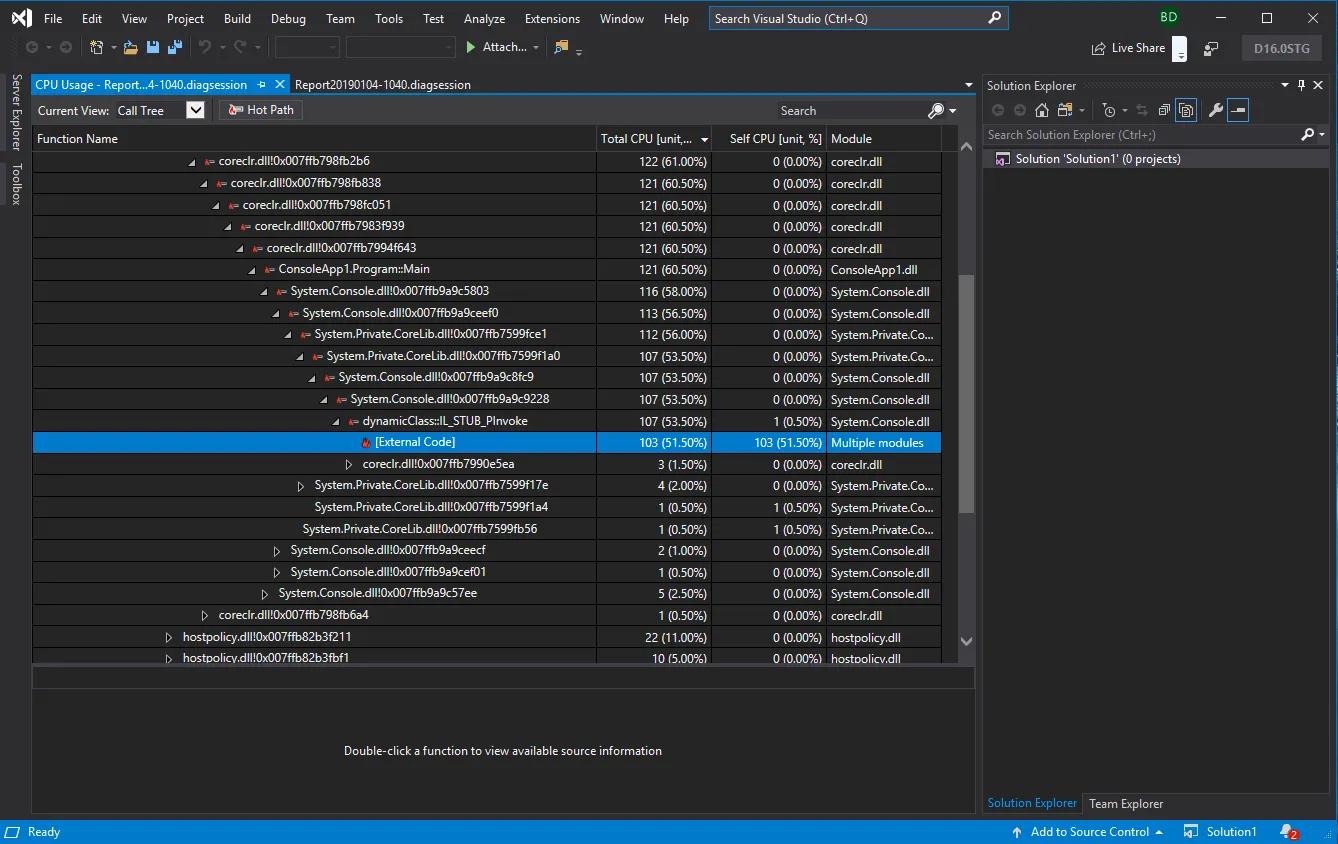The image size is (1338, 844).
Task: Click the Pending Changes Filter clock icon
Action: coord(1108,110)
